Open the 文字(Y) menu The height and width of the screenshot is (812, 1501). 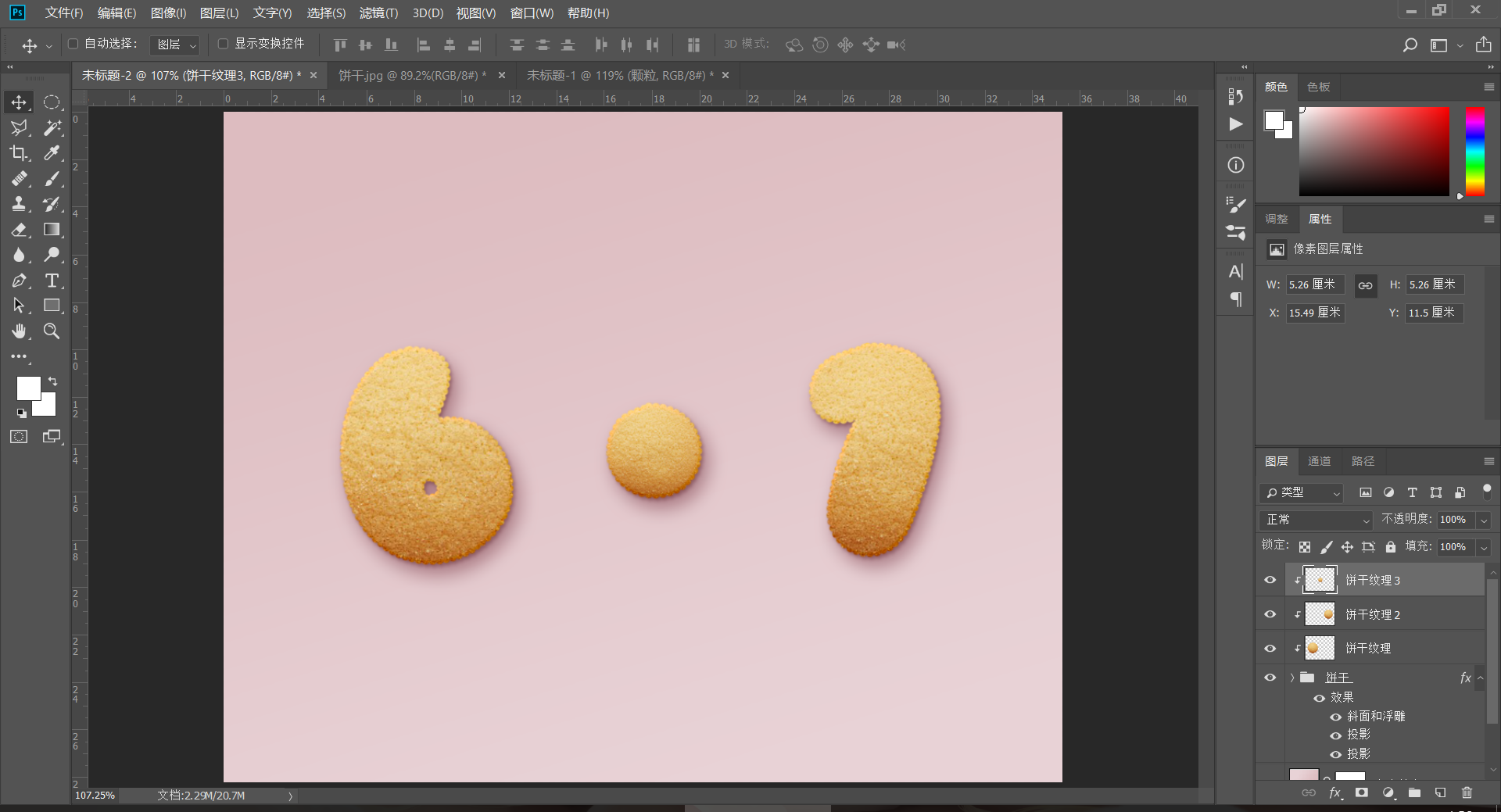(272, 13)
